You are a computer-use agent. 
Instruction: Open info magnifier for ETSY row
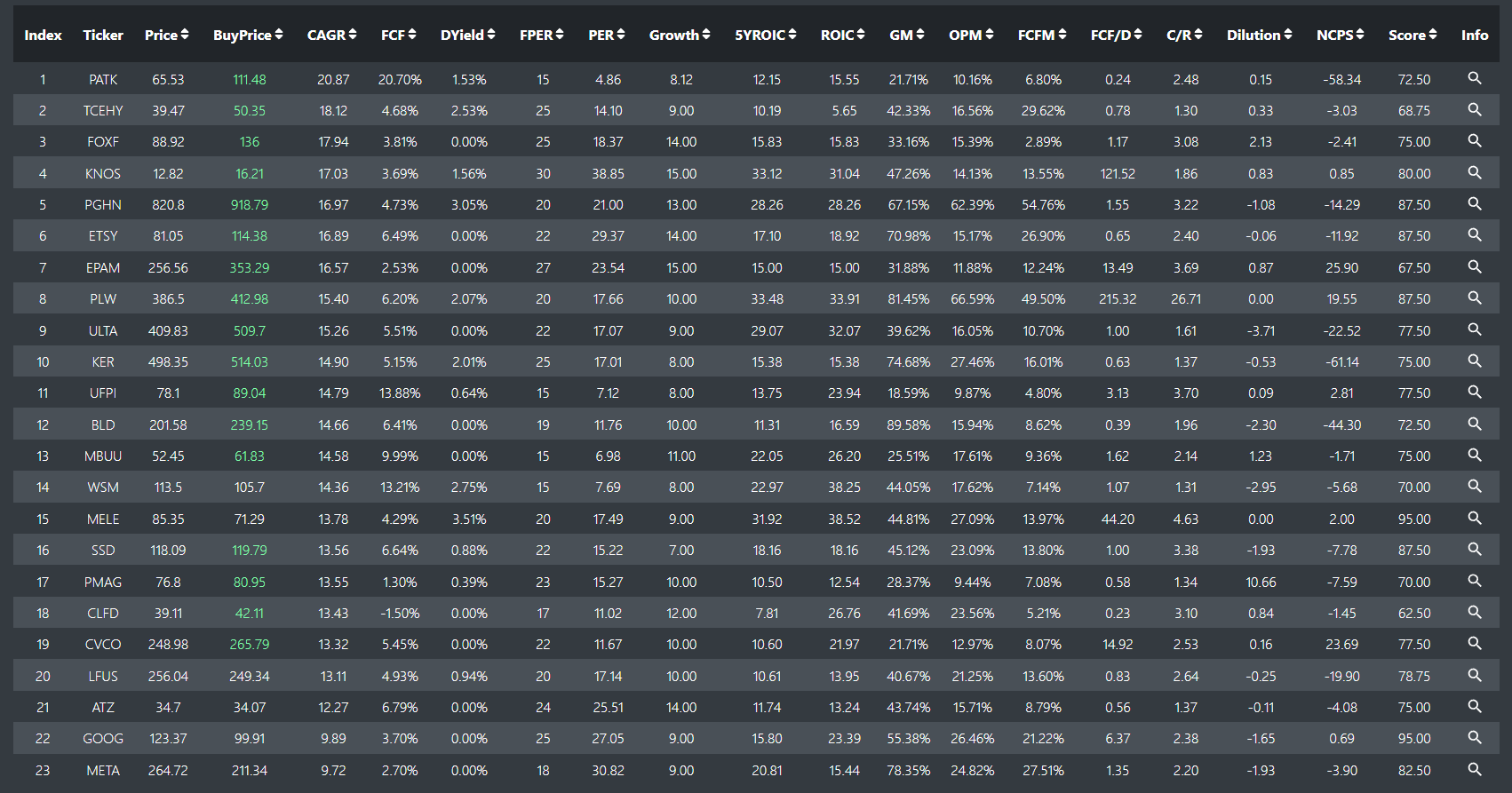click(1474, 234)
